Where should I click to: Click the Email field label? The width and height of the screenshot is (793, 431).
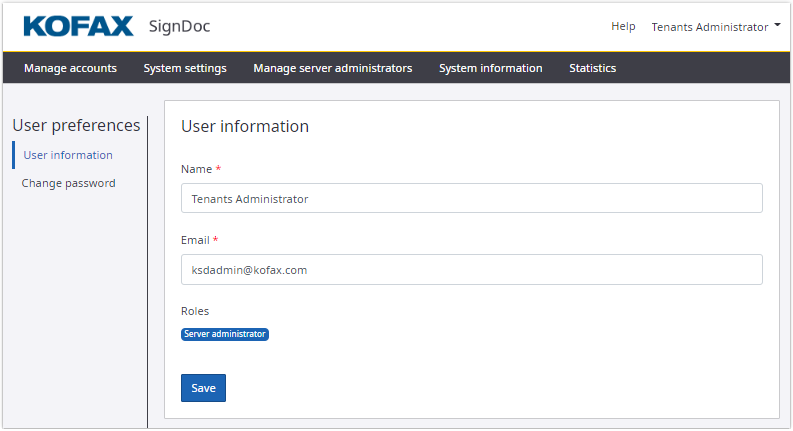195,240
